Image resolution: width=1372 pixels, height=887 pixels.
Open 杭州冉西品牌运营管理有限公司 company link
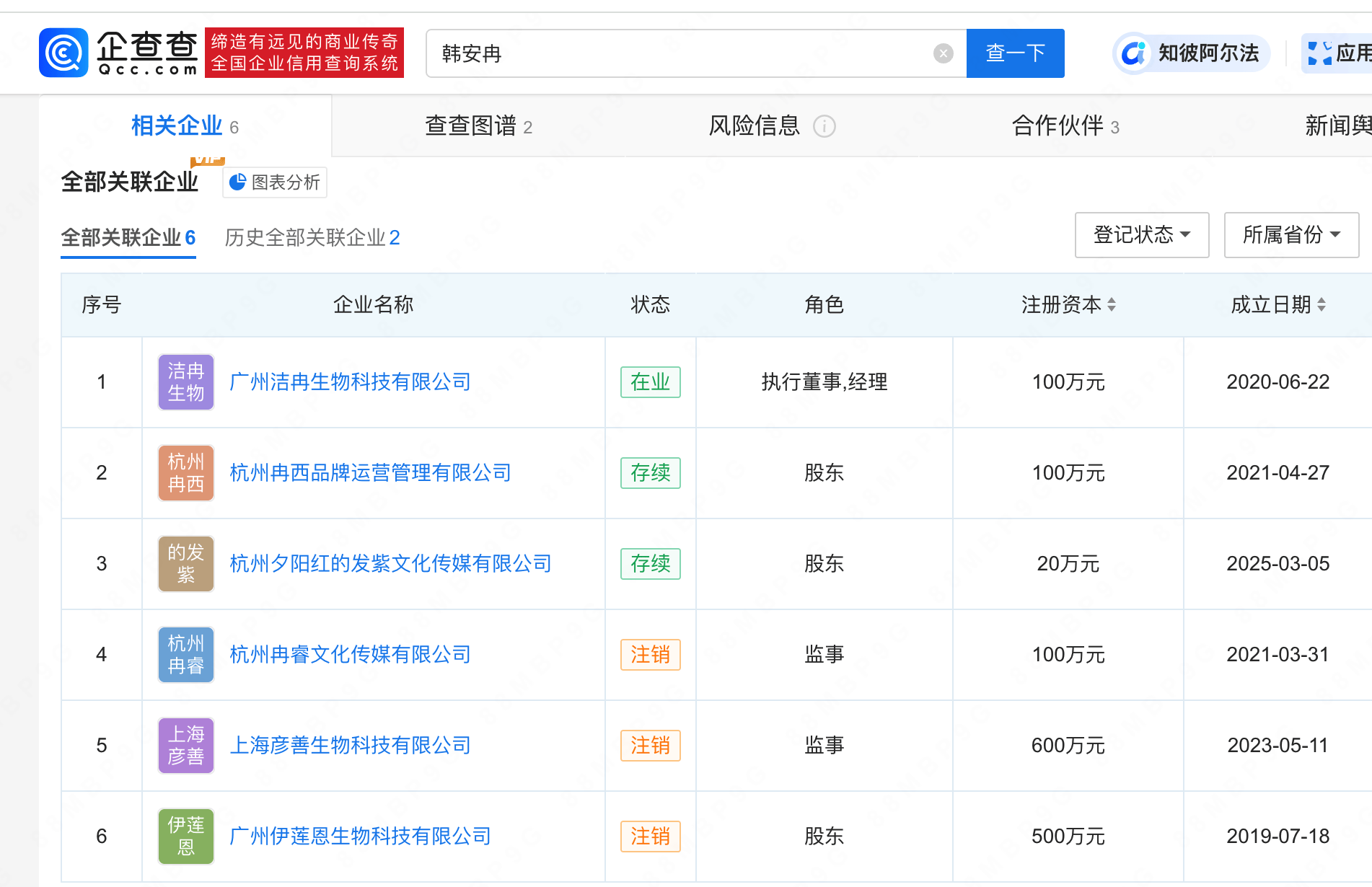coord(370,473)
